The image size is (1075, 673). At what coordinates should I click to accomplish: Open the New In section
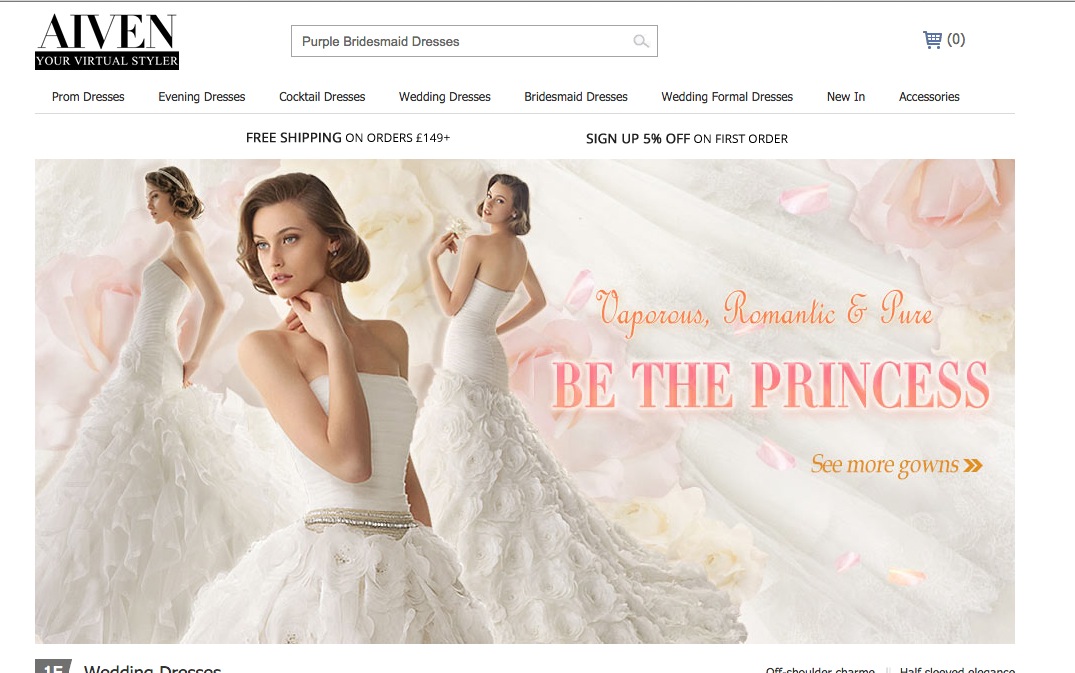coord(845,97)
